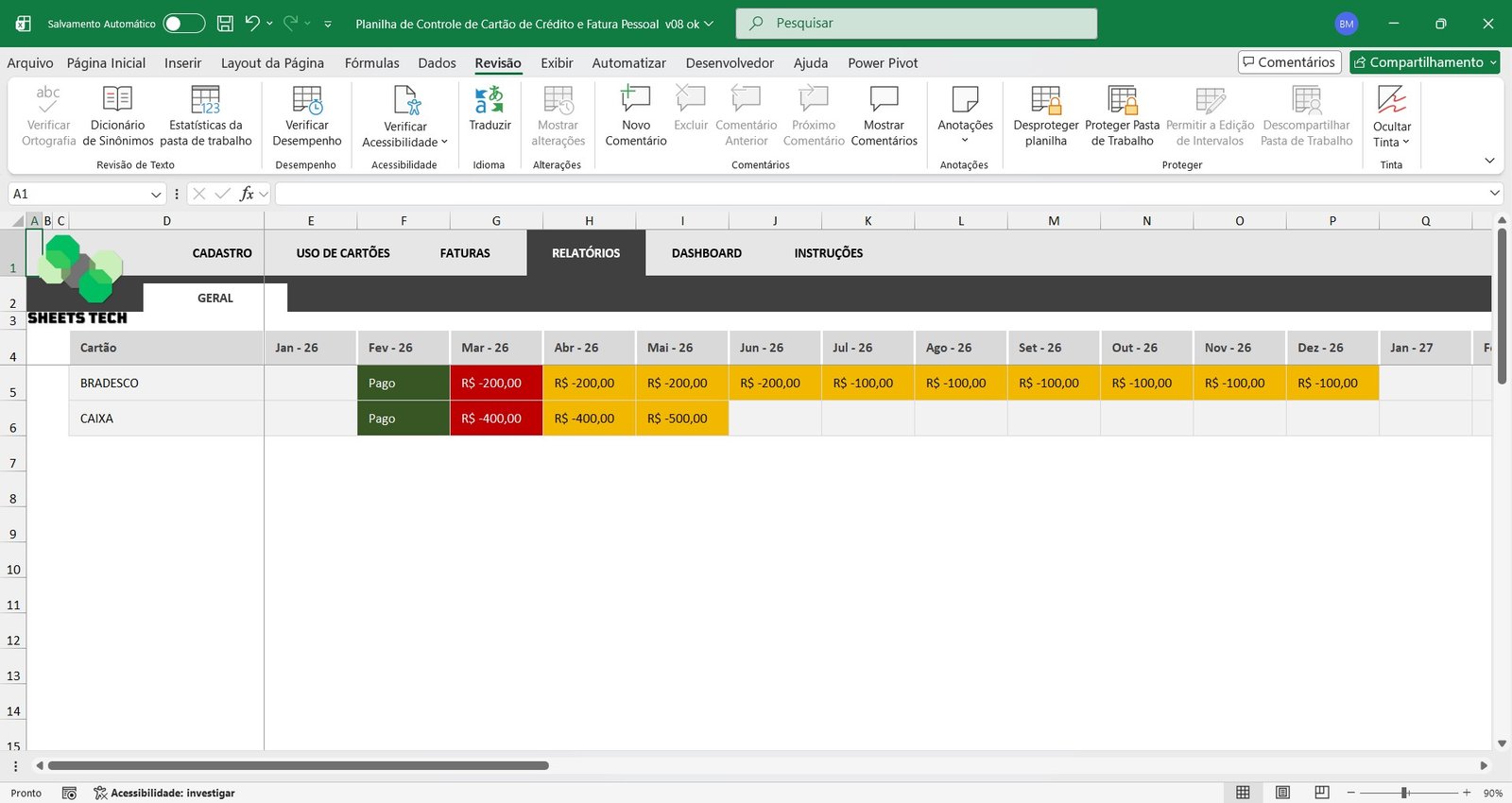Open Dicionário de Sinônimos tool
1512x803 pixels.
[117, 114]
